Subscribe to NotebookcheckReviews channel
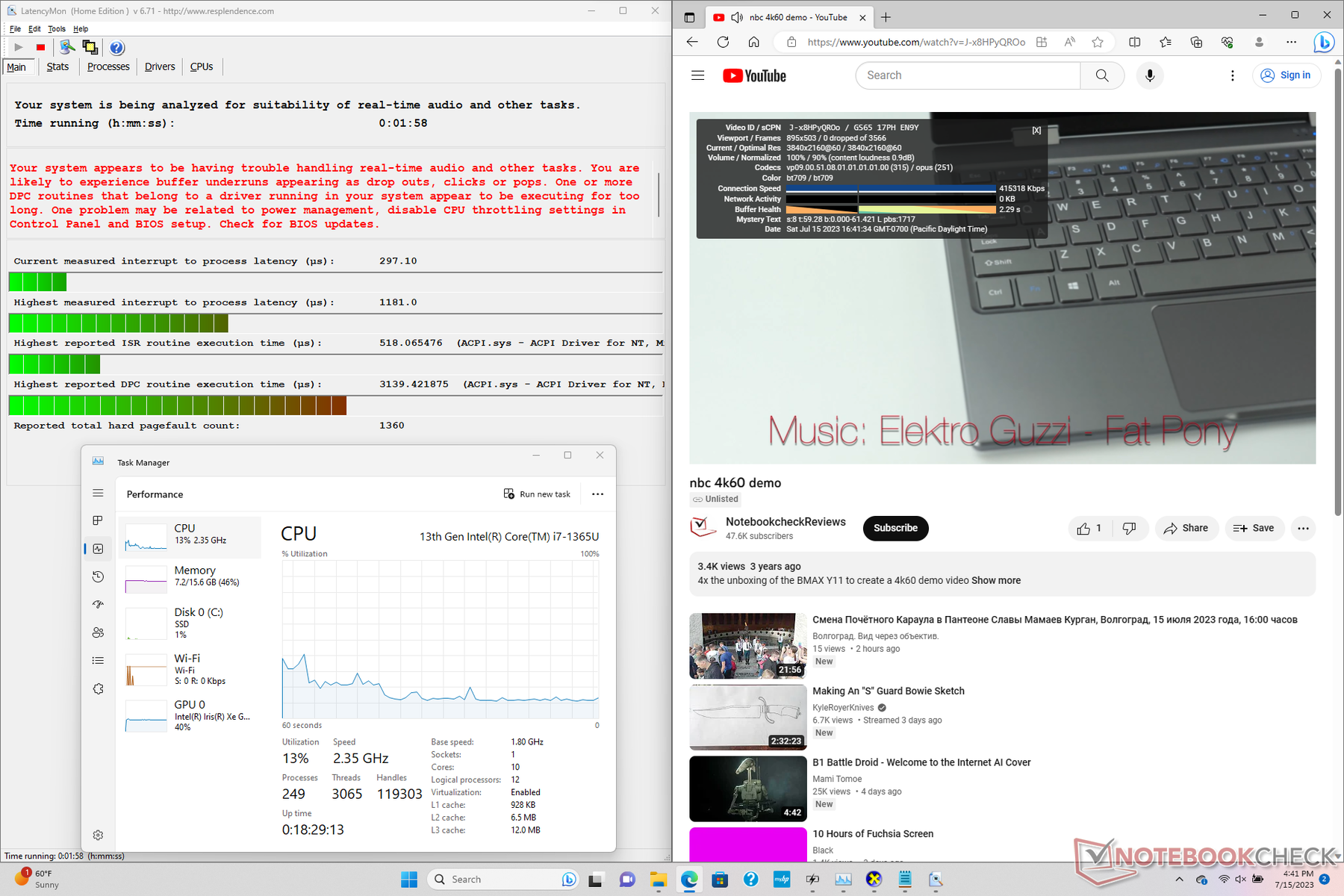 pyautogui.click(x=895, y=528)
